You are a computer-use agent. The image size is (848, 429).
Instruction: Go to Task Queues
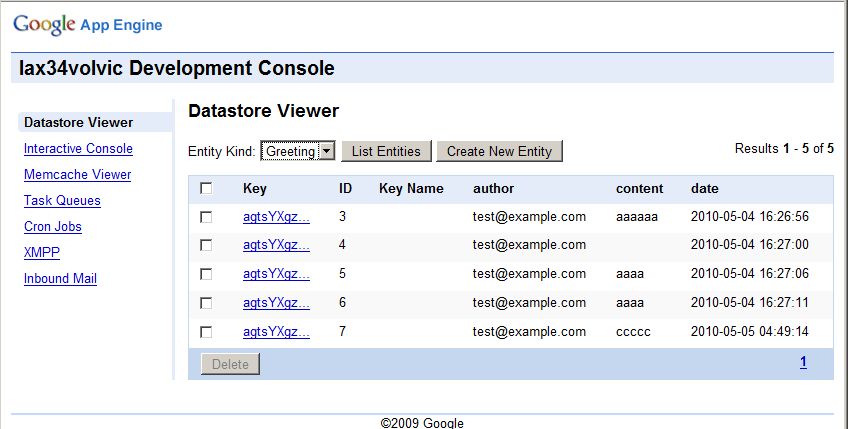[62, 200]
